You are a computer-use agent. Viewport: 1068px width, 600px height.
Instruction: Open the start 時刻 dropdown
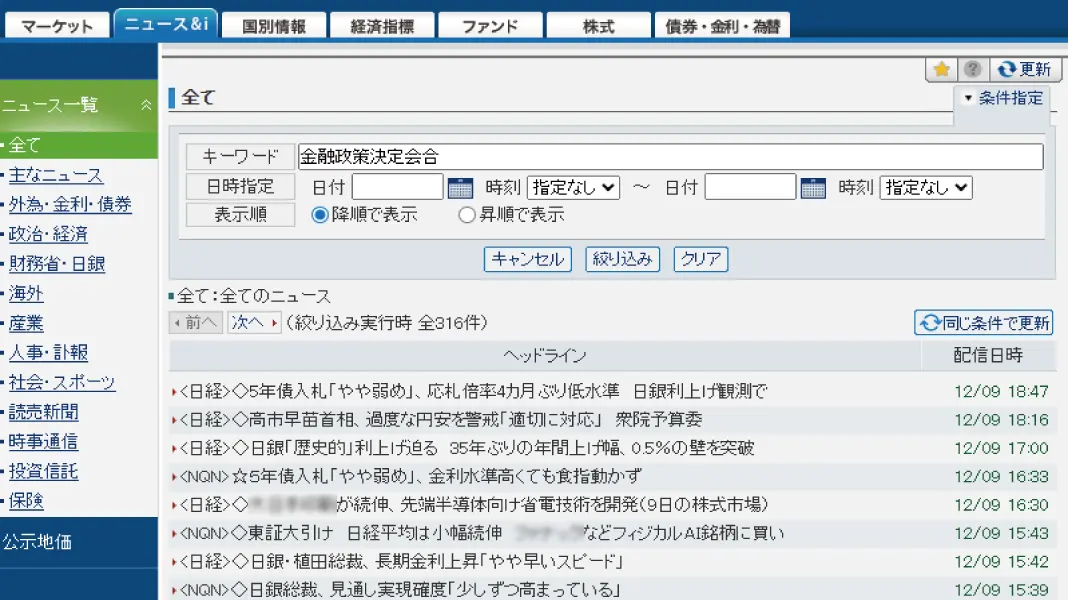[x=574, y=187]
